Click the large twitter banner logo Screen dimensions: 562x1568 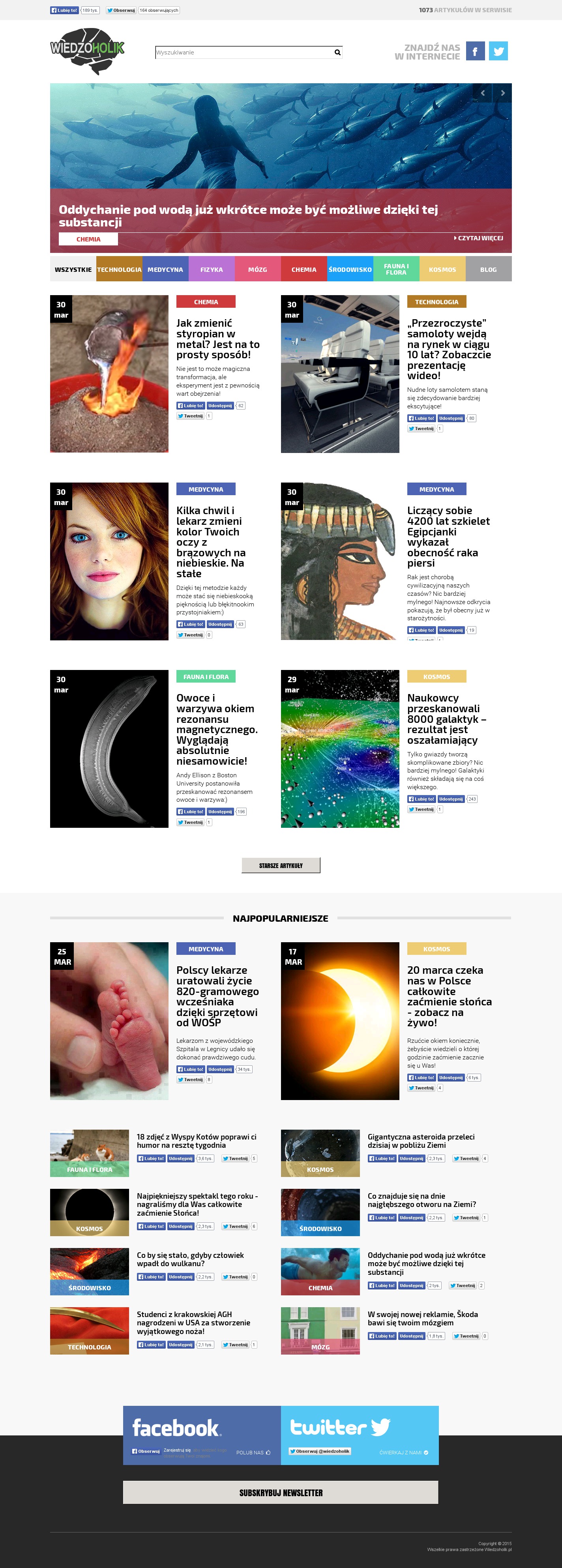[x=340, y=1427]
